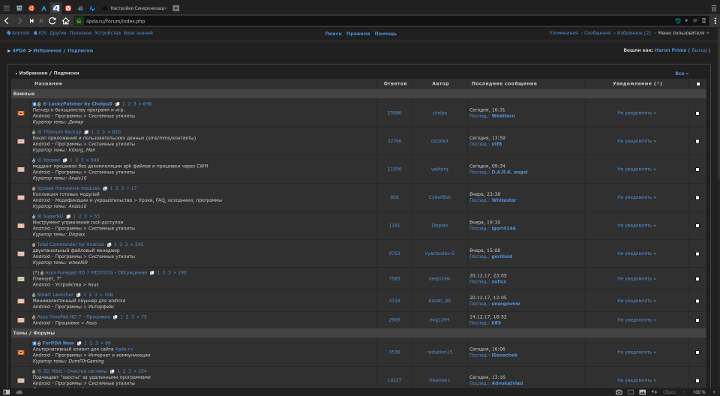
Task: Open notification dropdown for SuperSU row
Action: 636,225
